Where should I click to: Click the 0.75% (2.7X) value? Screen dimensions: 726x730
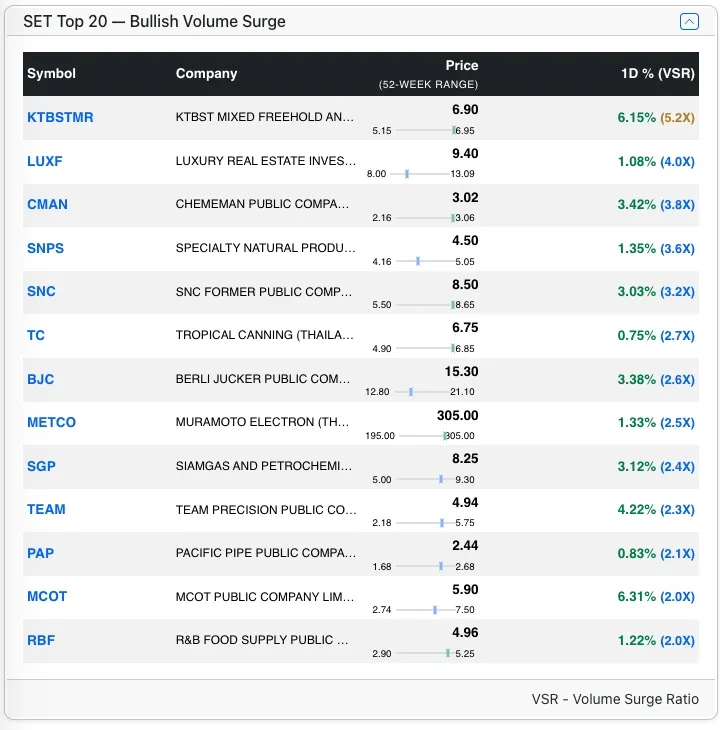[x=656, y=336]
